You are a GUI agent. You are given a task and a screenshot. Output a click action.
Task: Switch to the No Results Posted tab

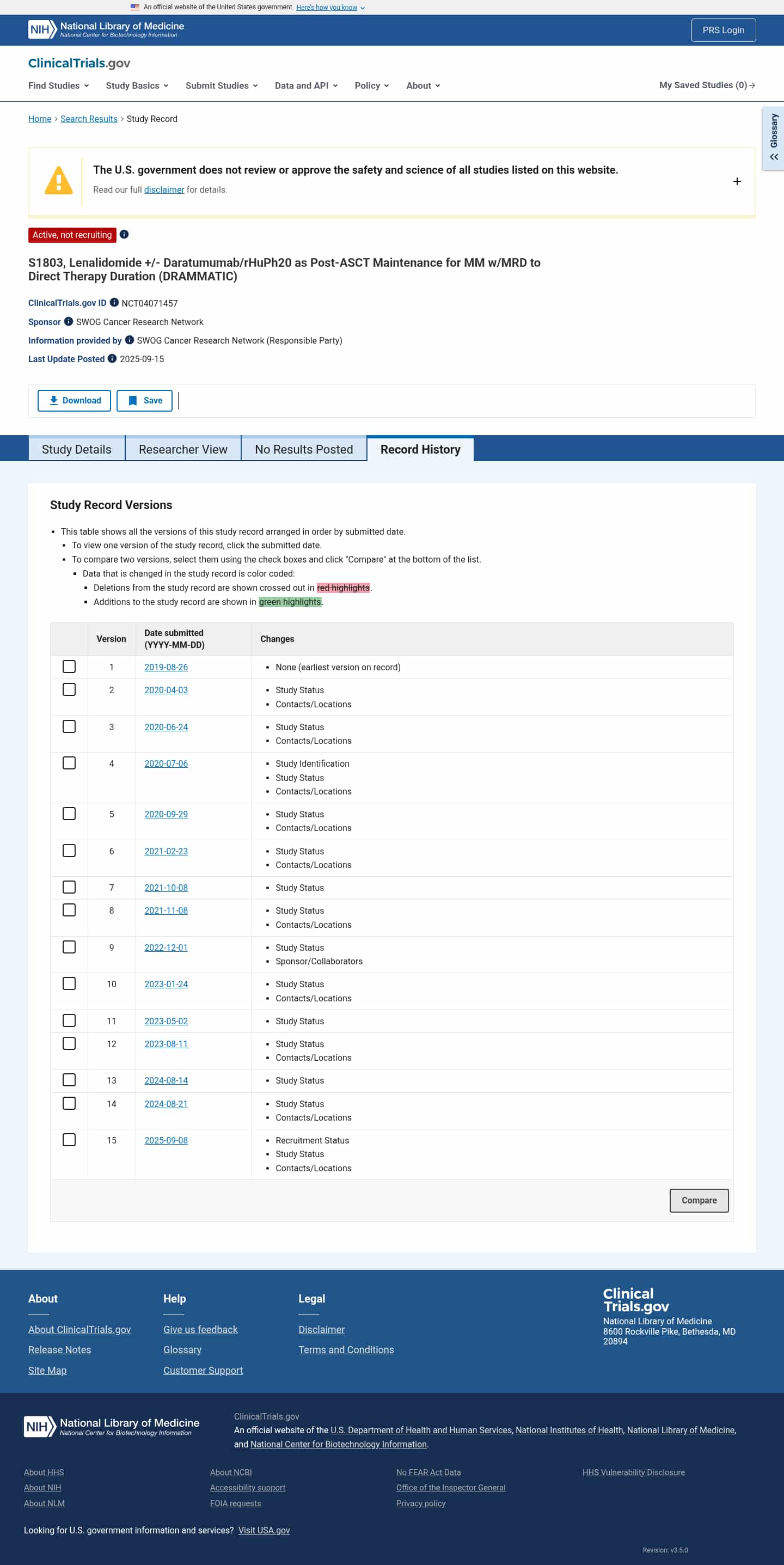click(304, 449)
